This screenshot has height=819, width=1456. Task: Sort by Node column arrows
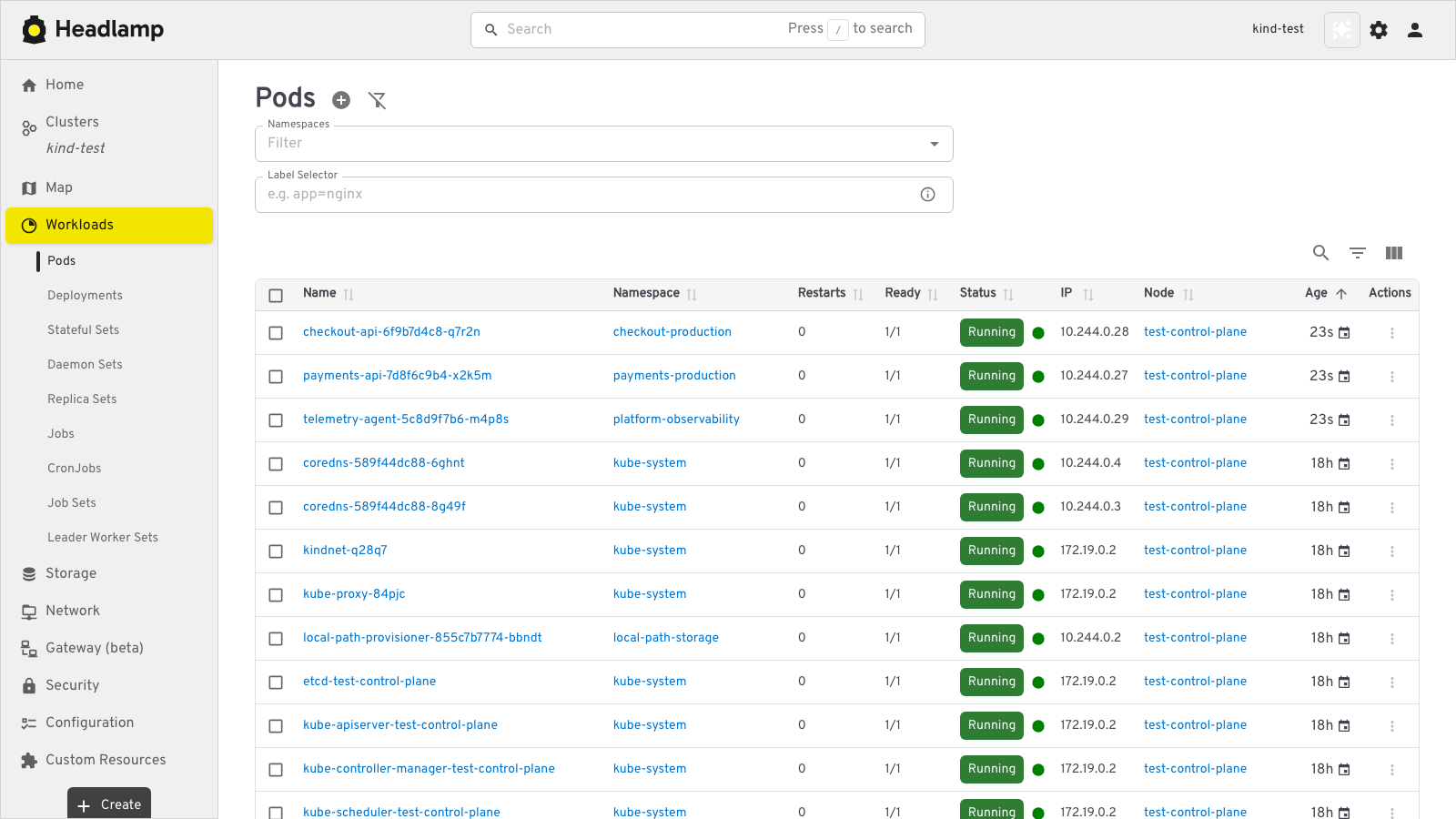click(x=1188, y=295)
